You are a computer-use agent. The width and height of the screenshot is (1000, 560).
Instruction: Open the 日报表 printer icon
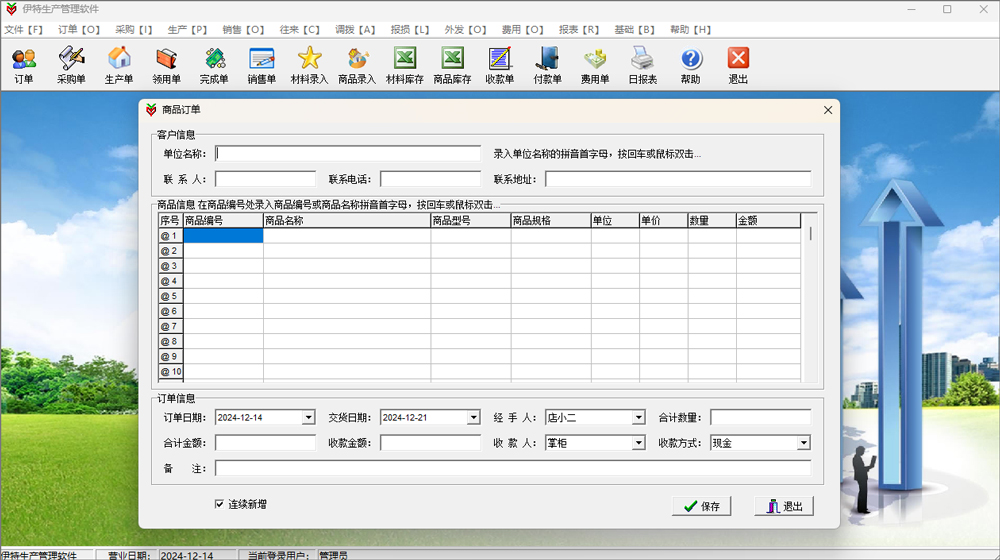click(x=643, y=65)
